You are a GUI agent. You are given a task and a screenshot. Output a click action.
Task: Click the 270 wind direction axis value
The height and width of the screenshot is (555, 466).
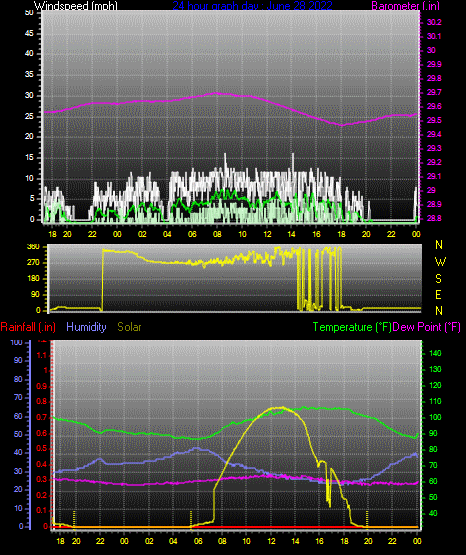tap(33, 263)
